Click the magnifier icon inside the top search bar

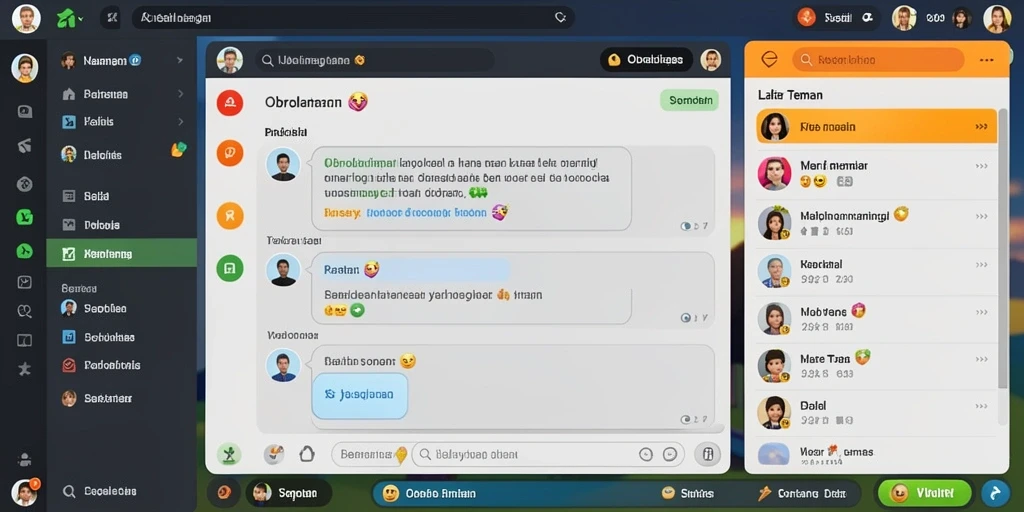point(560,18)
